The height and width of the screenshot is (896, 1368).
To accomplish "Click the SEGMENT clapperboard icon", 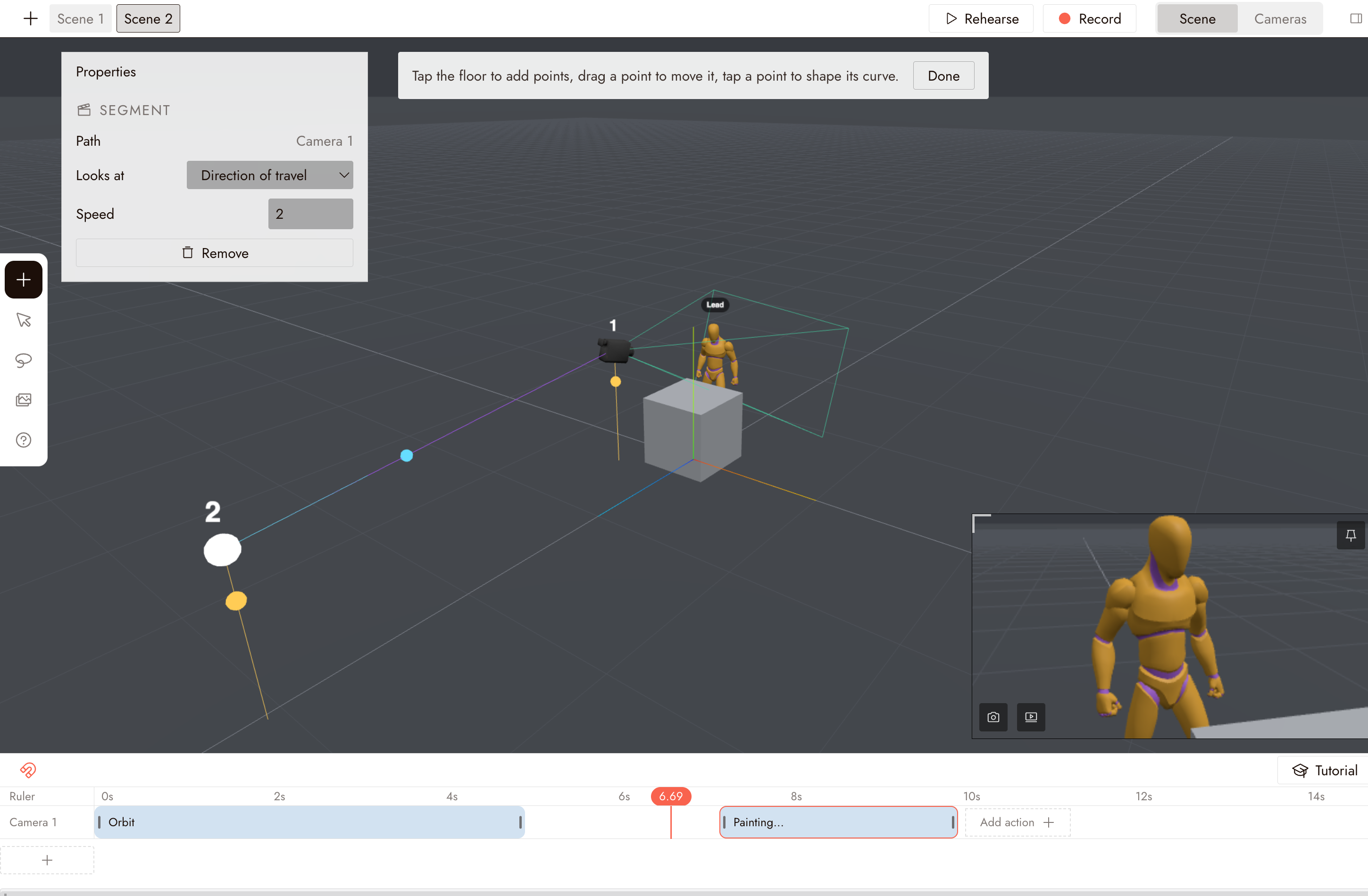I will coord(84,110).
